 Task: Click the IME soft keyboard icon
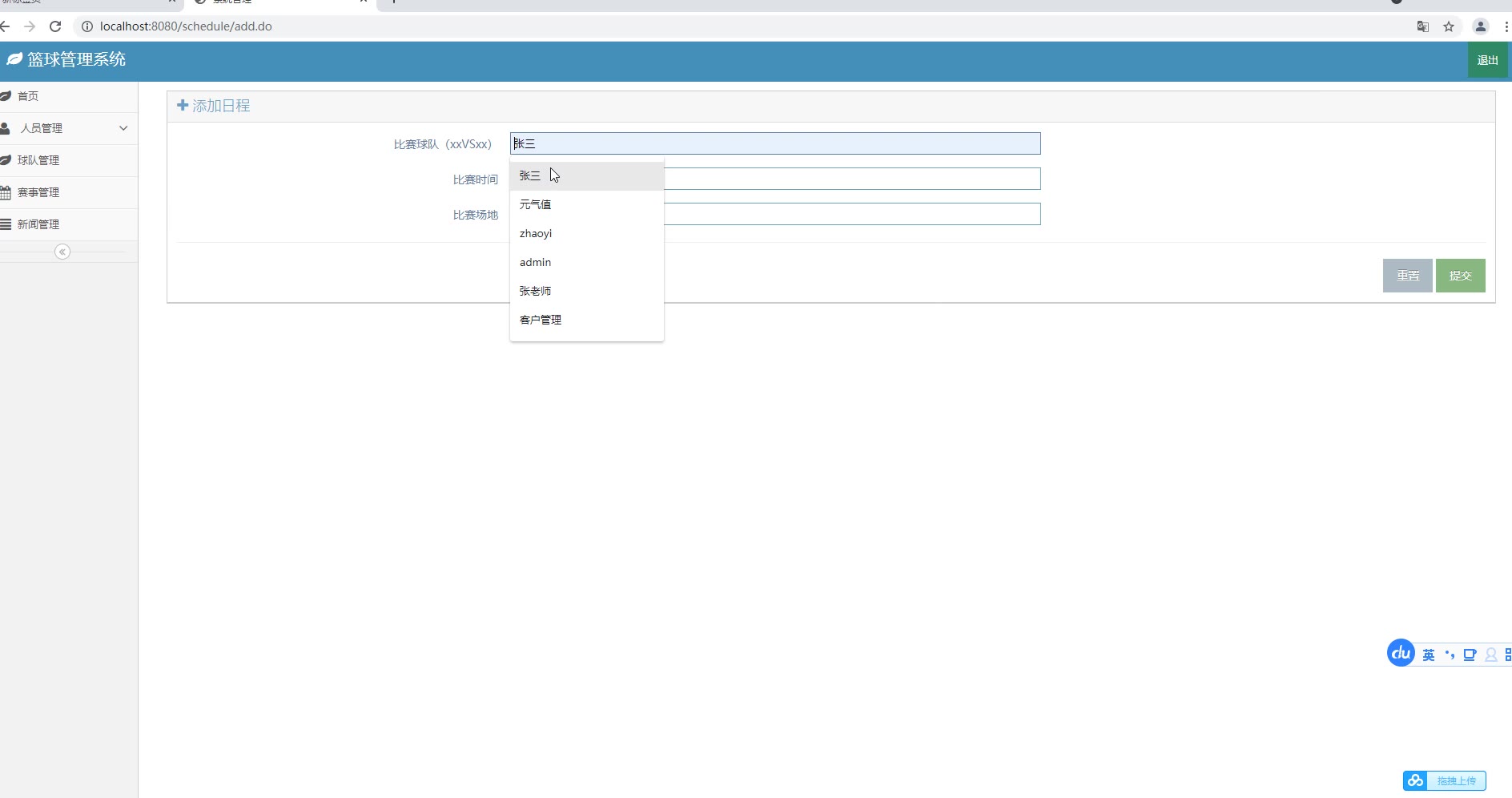pyautogui.click(x=1470, y=655)
